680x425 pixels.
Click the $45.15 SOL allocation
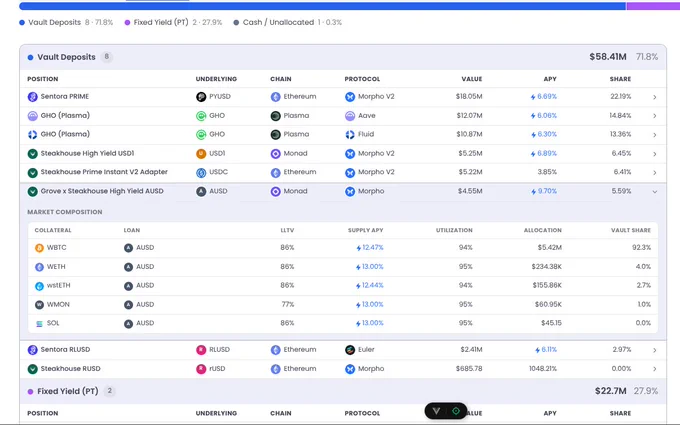click(x=551, y=323)
